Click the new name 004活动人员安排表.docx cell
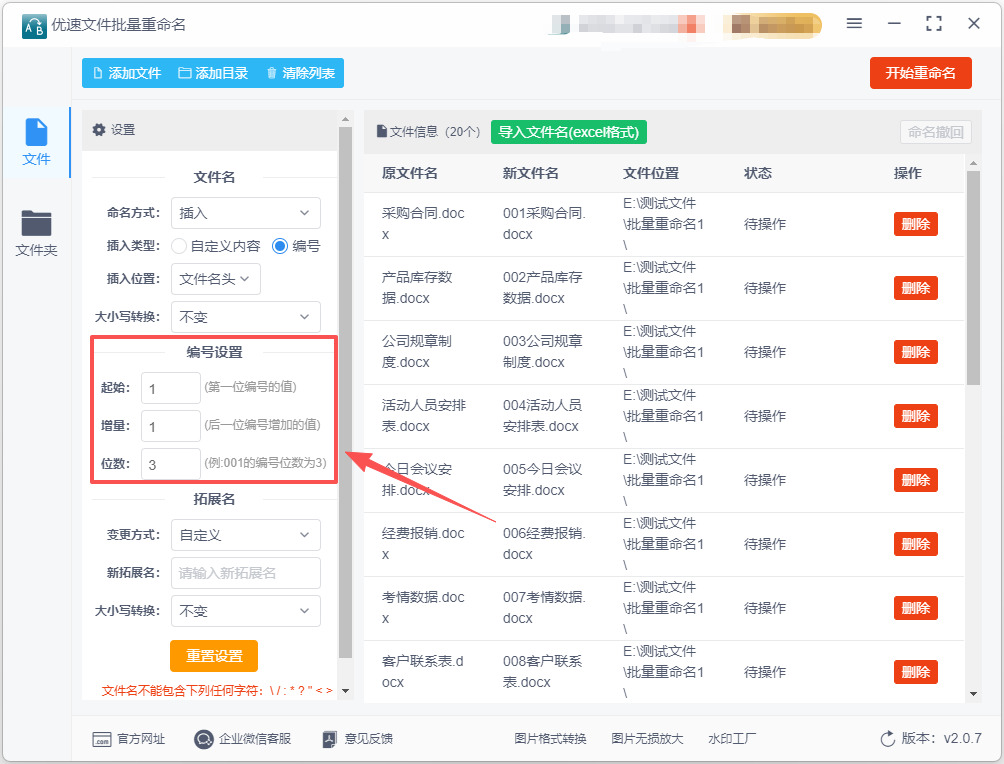The width and height of the screenshot is (1004, 764). 542,416
